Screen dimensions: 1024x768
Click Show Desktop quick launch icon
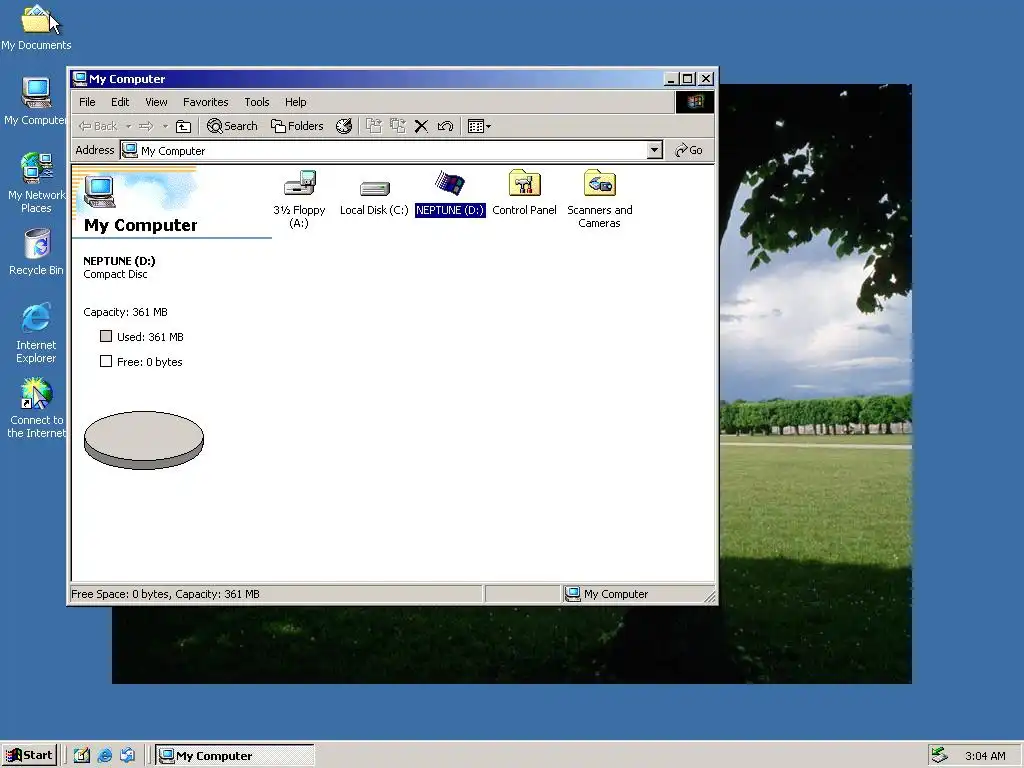82,756
